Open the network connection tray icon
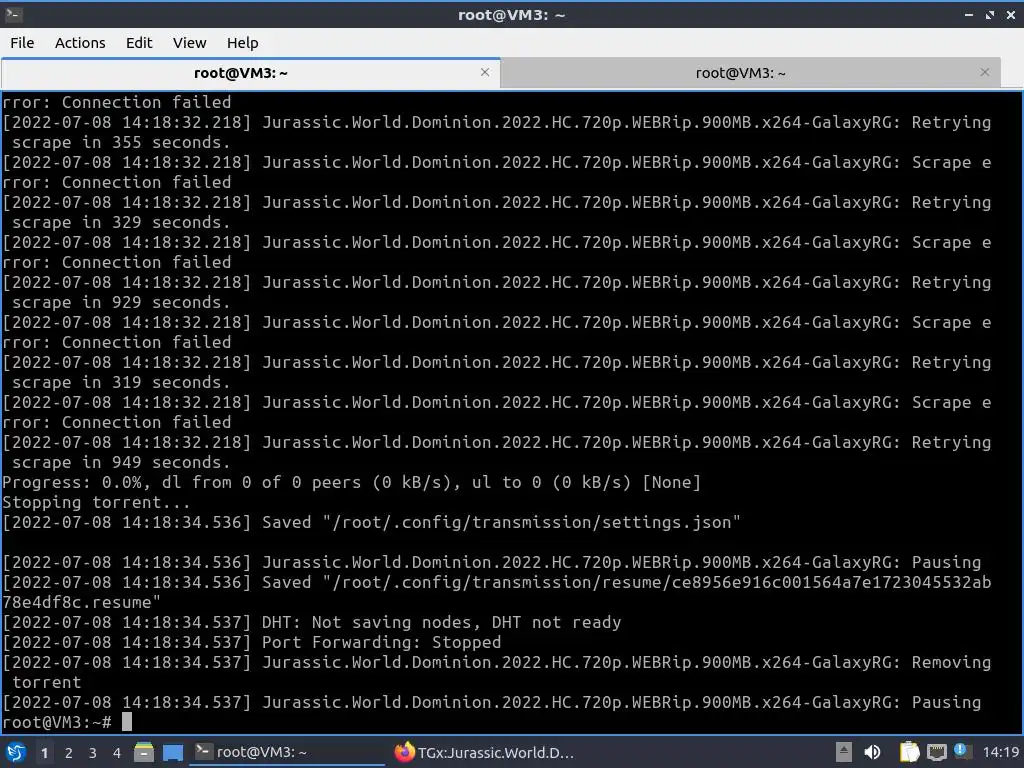 tap(936, 752)
